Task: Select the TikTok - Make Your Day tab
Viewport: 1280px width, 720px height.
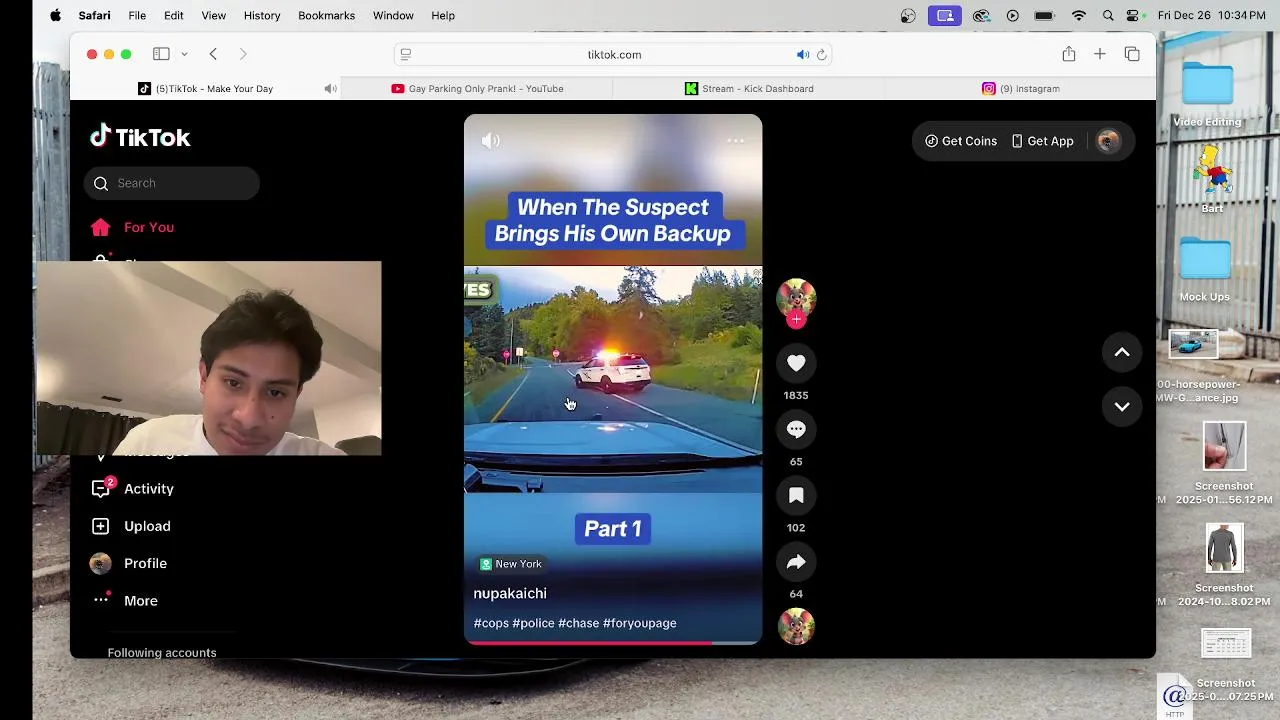Action: [x=206, y=89]
